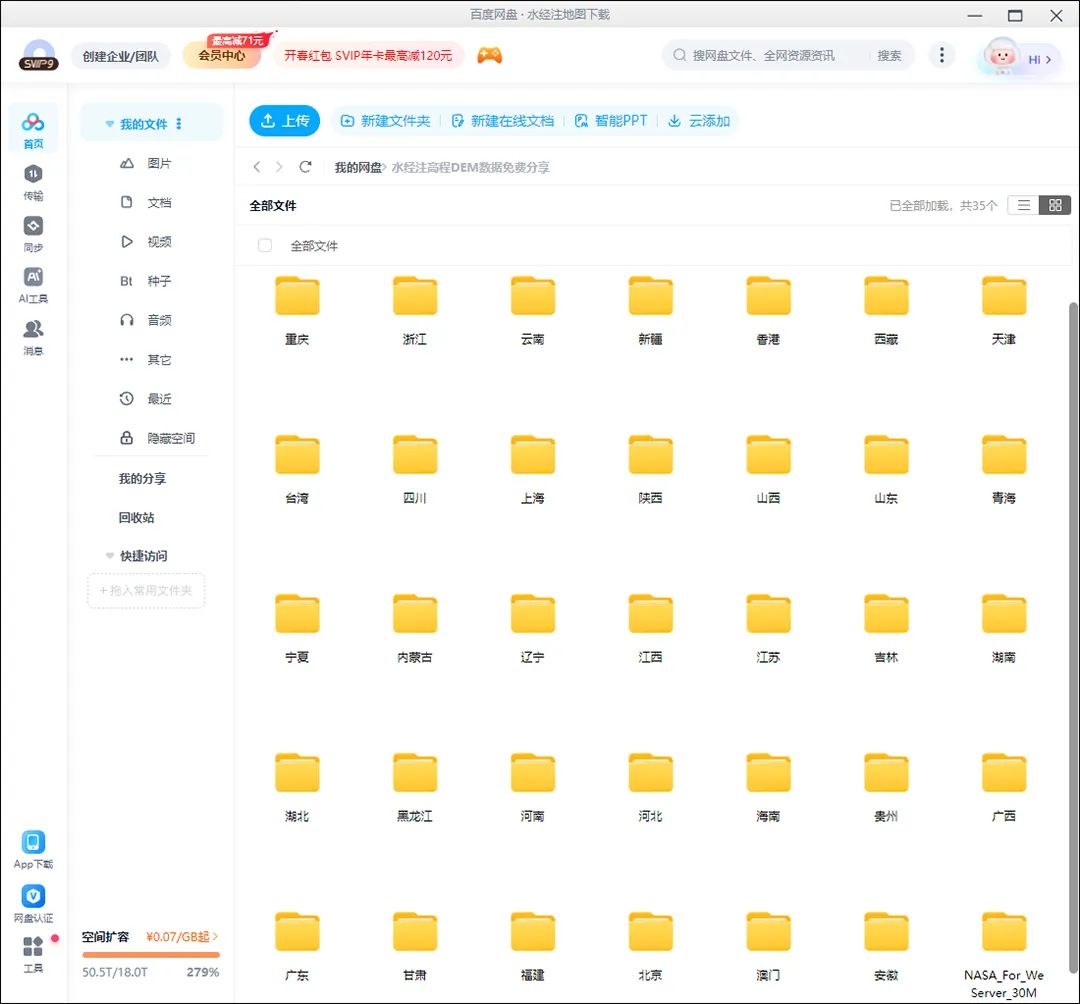The height and width of the screenshot is (1004, 1080).
Task: Select 图片 category
Action: 146,163
